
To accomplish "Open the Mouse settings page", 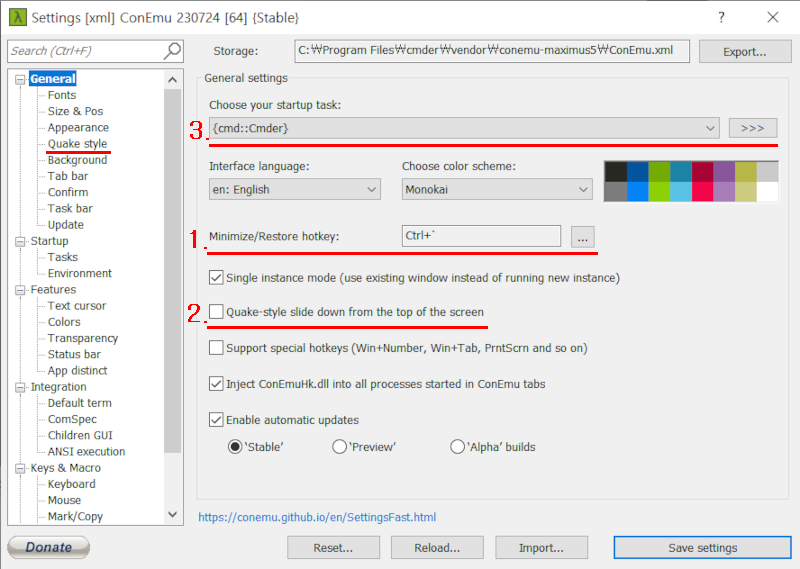I will point(64,501).
